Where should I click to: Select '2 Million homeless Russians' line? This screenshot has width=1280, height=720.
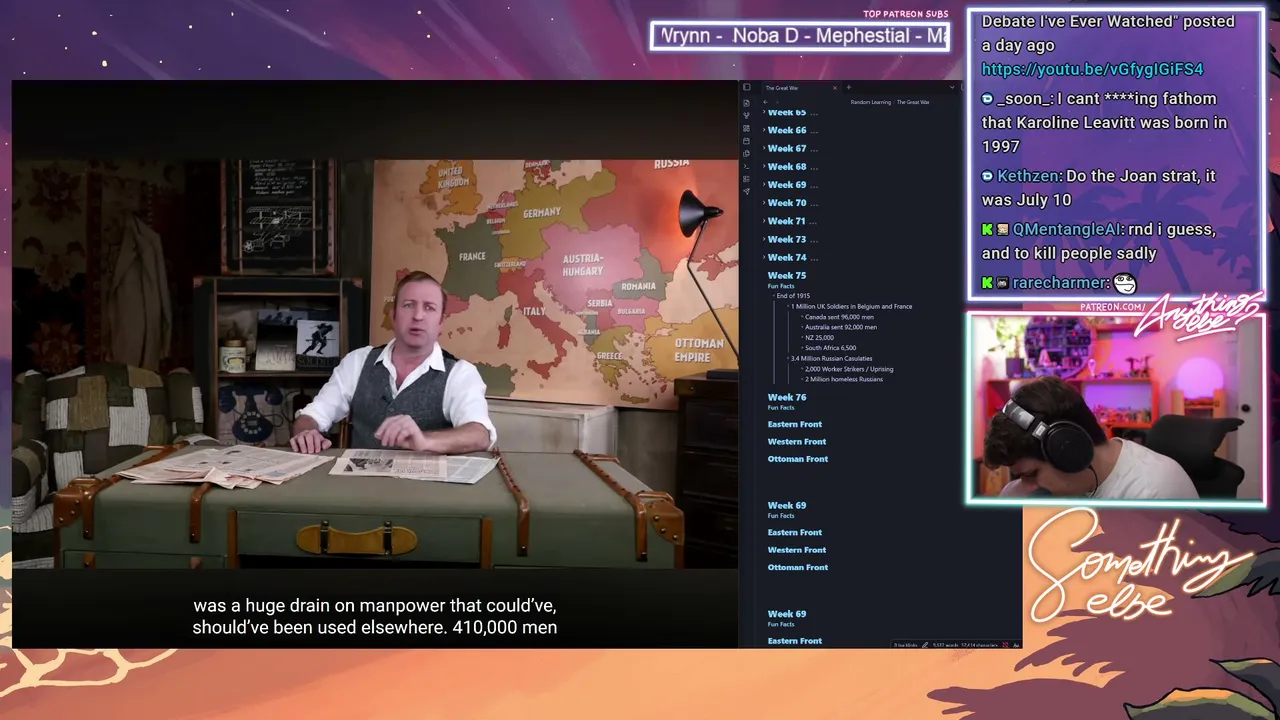coord(844,379)
